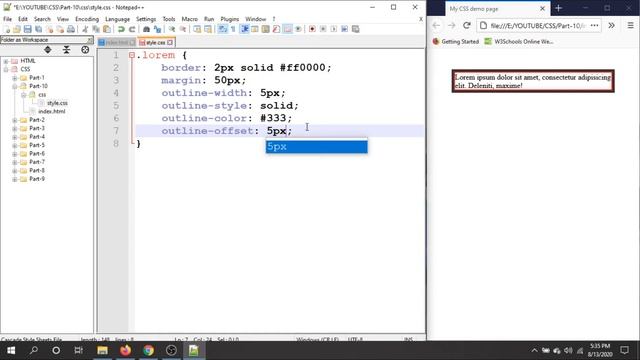The image size is (640, 360).
Task: Click the Open file toolbar icon
Action: [x=17, y=29]
